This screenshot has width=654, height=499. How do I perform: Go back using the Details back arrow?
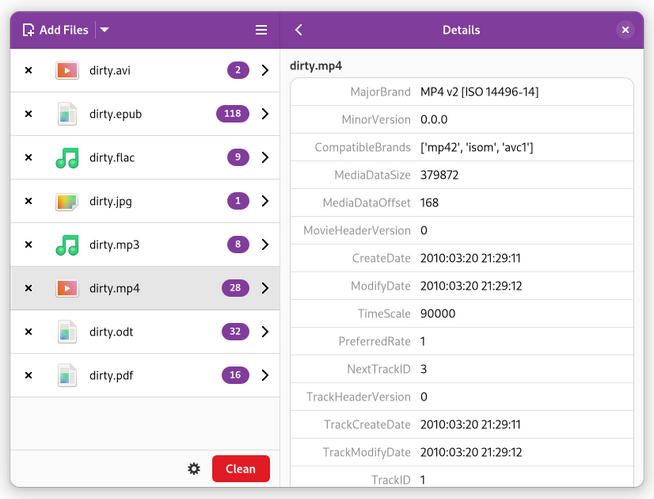[299, 30]
